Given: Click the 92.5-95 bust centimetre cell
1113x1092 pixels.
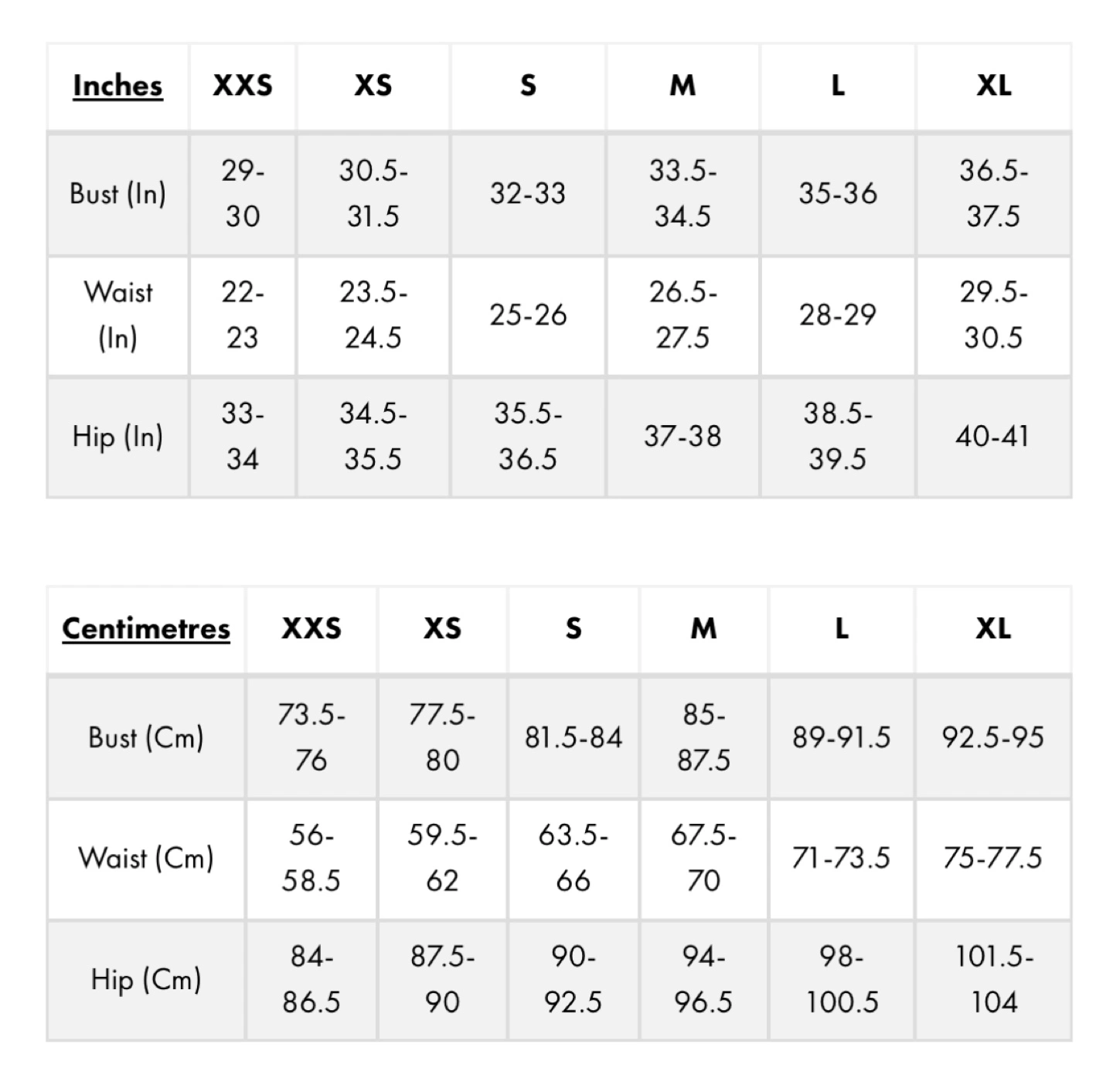Looking at the screenshot, I should (992, 737).
